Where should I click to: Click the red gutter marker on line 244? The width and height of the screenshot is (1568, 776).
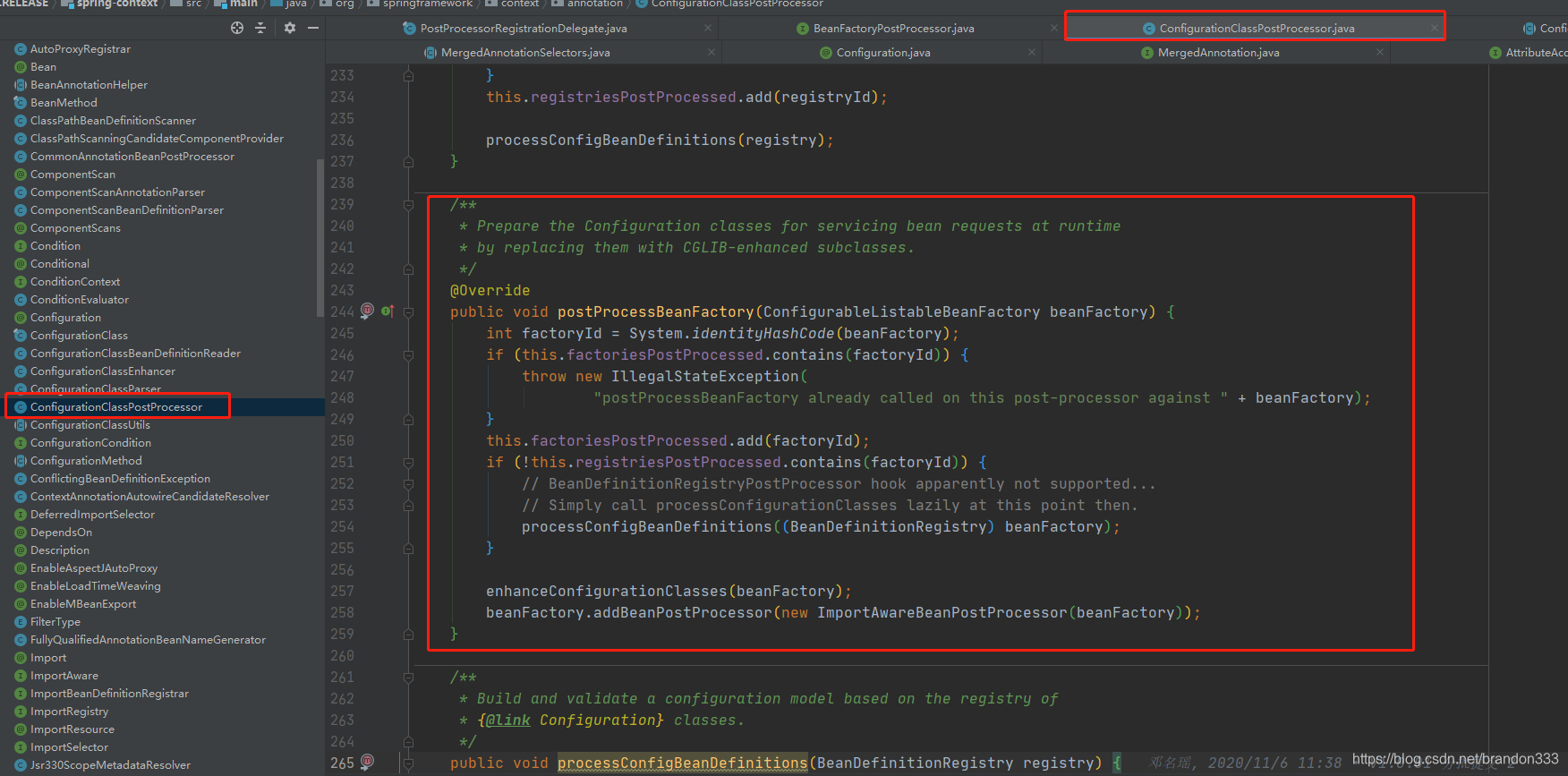367,311
